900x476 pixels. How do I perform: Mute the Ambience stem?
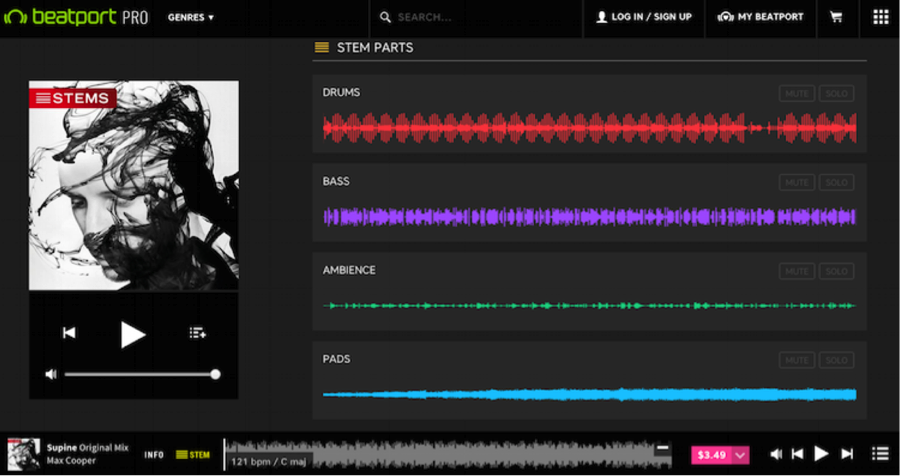click(797, 271)
